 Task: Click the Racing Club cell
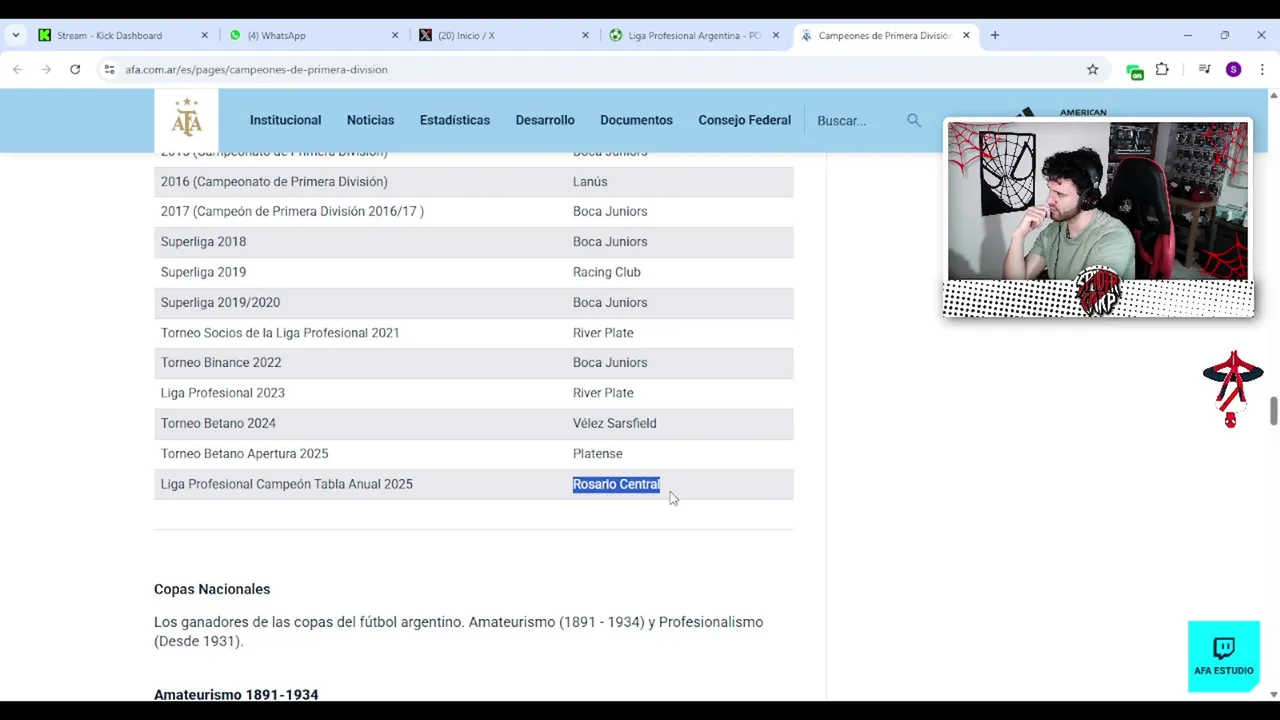(x=606, y=272)
